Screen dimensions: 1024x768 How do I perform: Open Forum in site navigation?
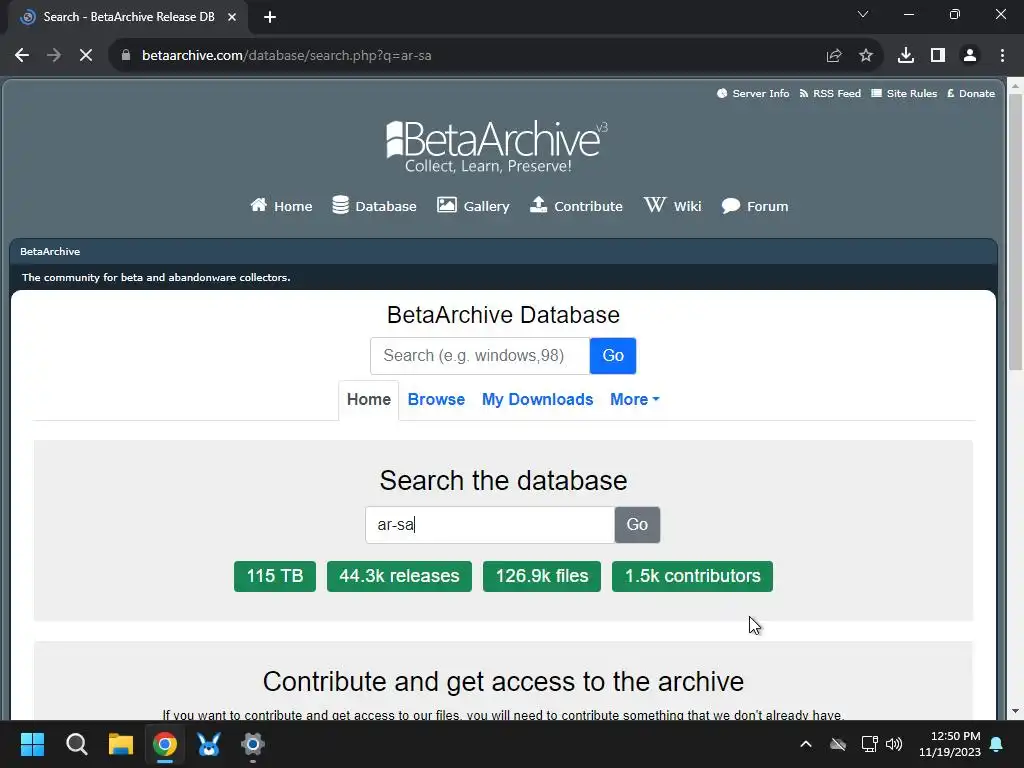coord(755,206)
